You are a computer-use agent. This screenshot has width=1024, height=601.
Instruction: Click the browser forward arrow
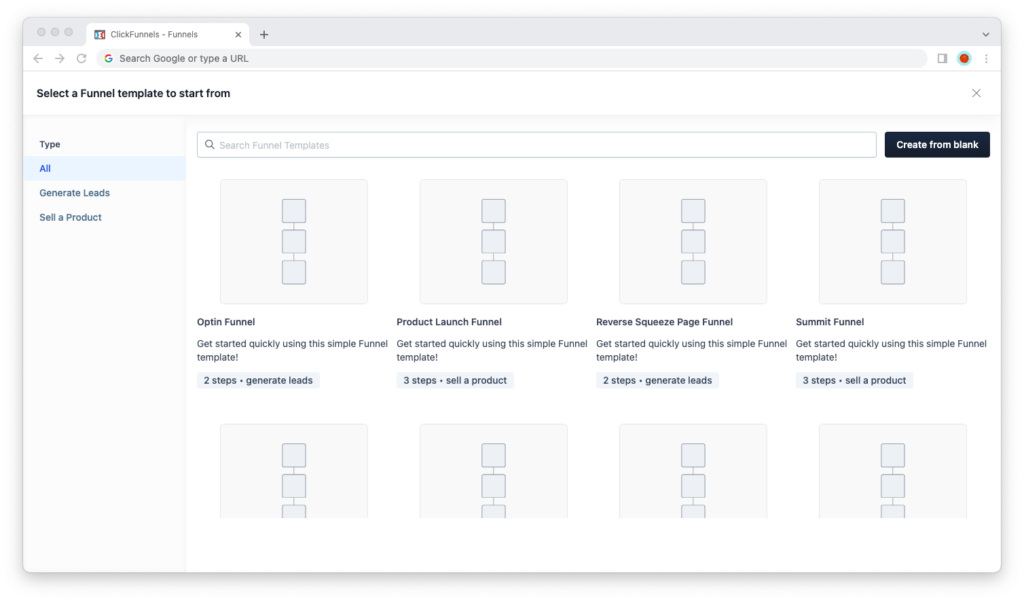59,58
